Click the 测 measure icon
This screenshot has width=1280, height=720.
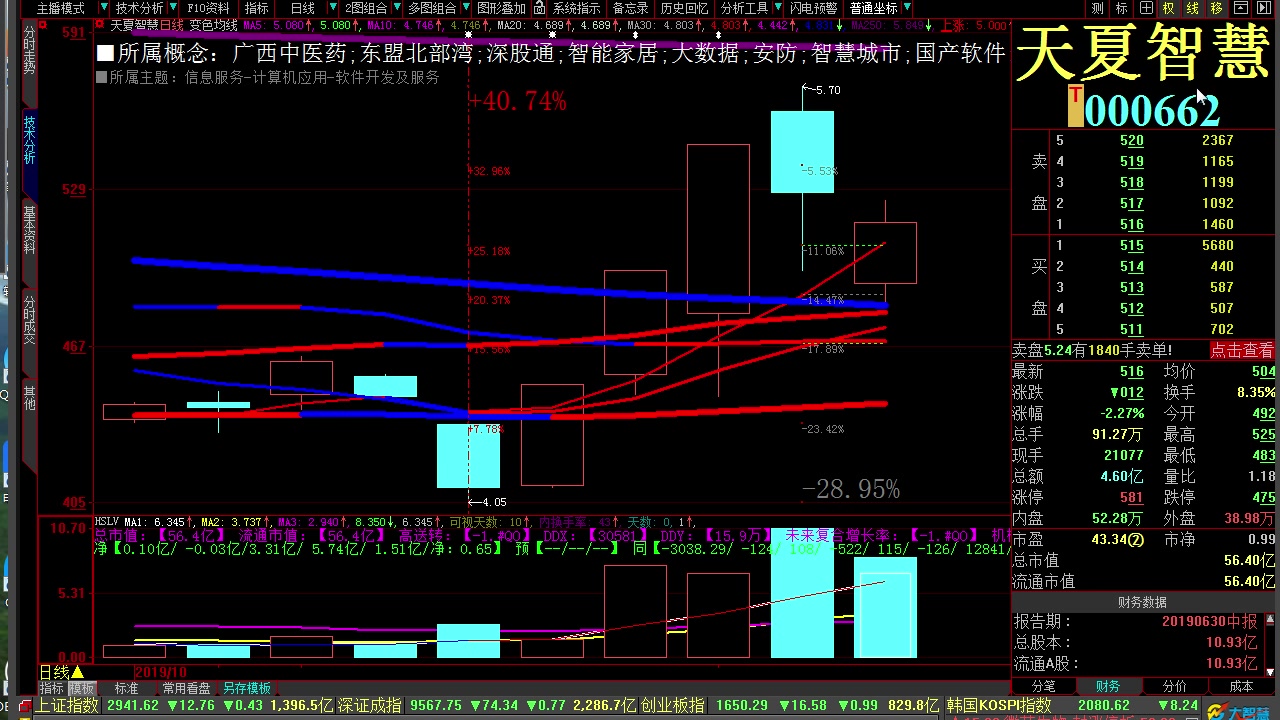(x=1097, y=8)
